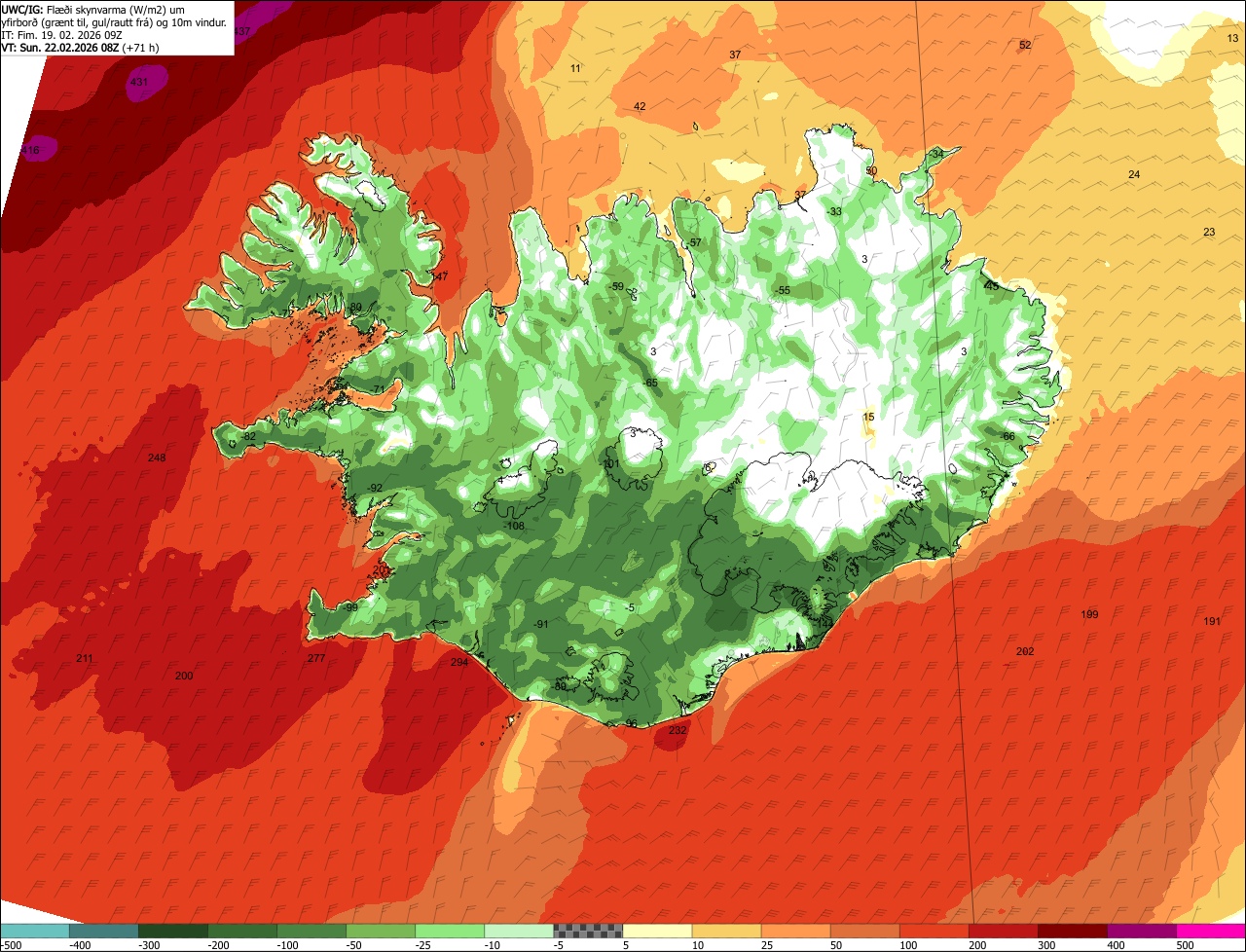Click the map value '248' west of Iceland

click(157, 458)
